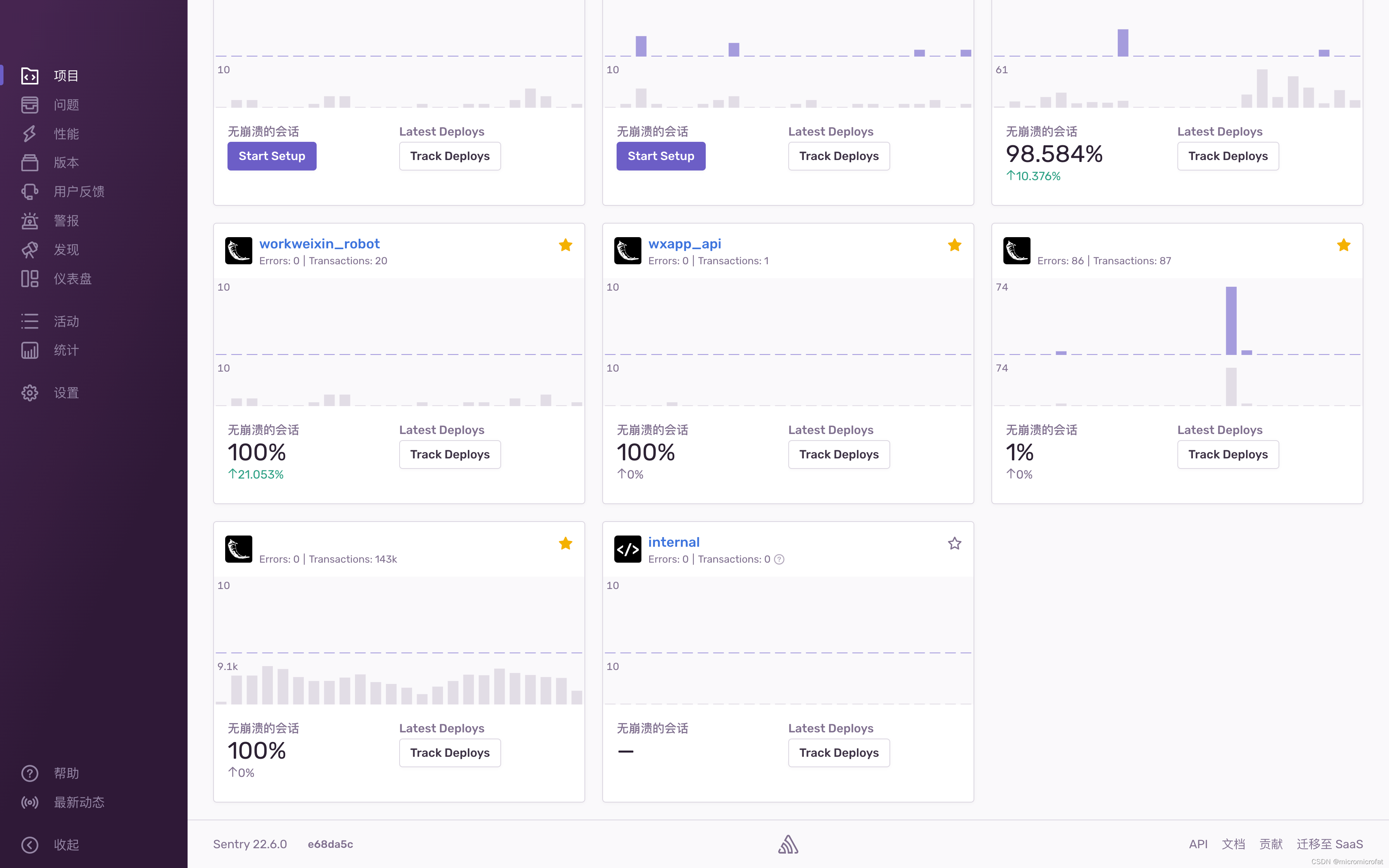Open the workweixin_robot project link
1389x868 pixels.
click(x=320, y=244)
